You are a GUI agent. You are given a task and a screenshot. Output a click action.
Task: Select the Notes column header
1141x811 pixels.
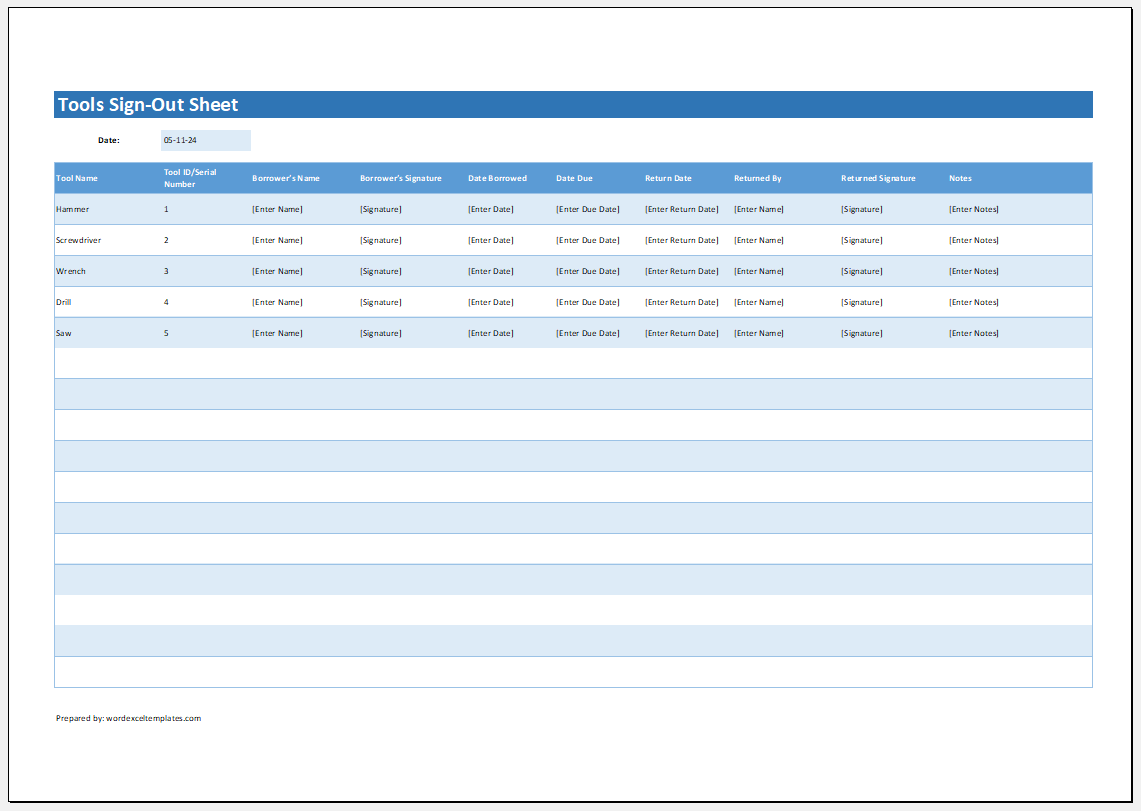[961, 178]
